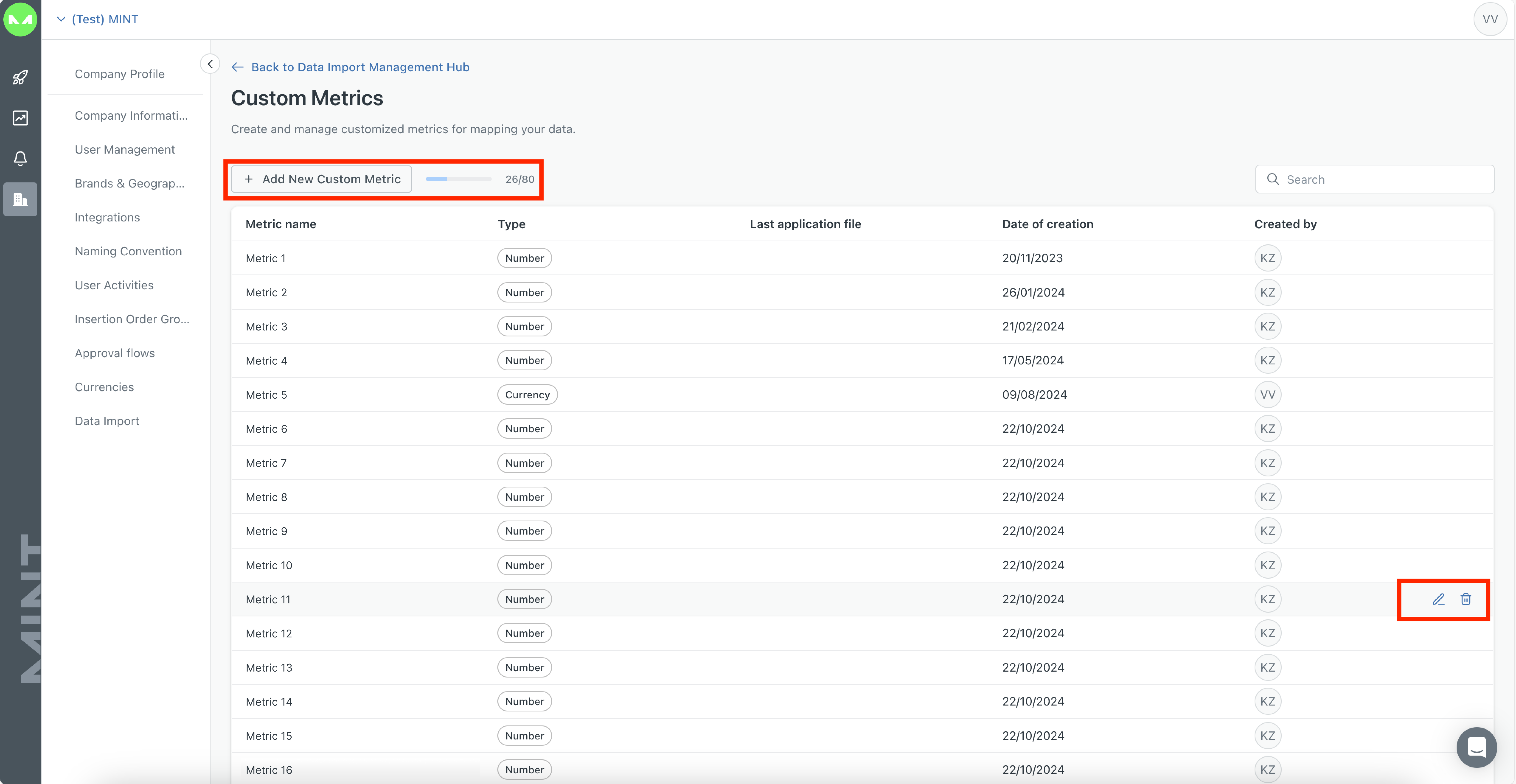Click Add New Custom Metric button
The width and height of the screenshot is (1516, 784).
321,179
